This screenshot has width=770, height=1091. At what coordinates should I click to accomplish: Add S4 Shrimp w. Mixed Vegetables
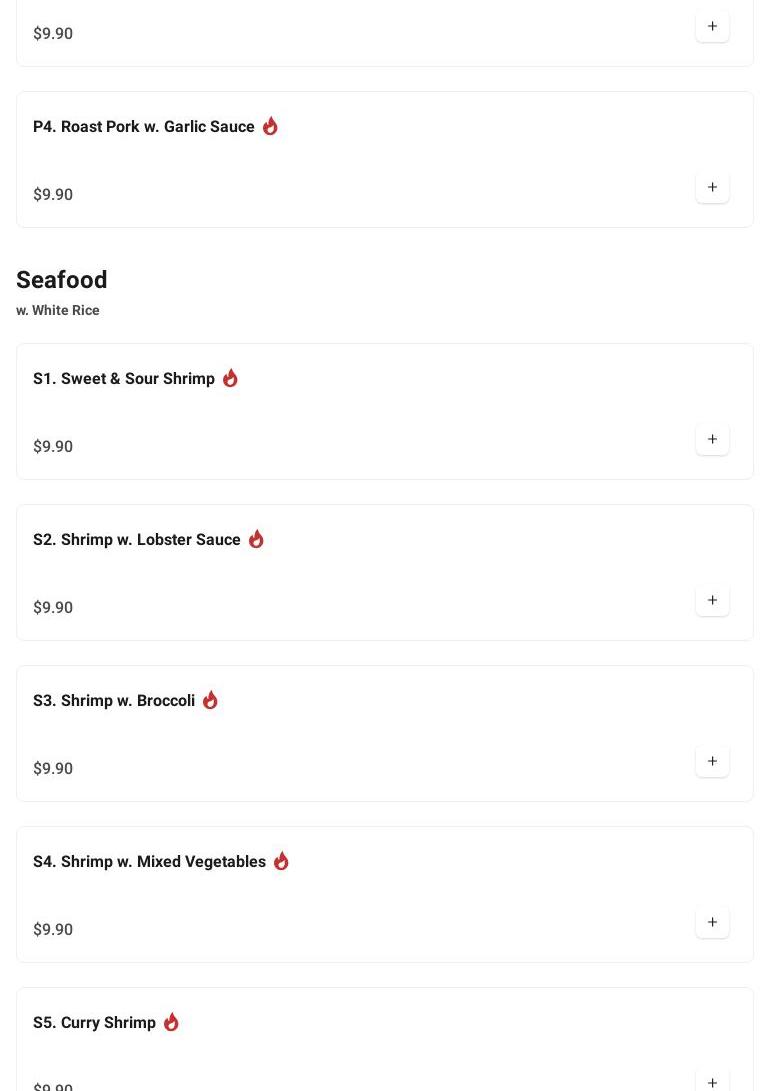712,922
